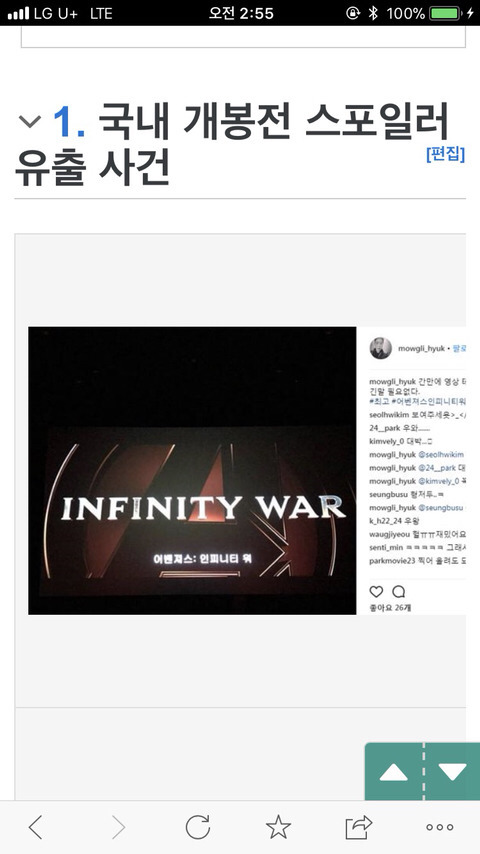
Task: Tap the #최고 hashtag
Action: [x=379, y=401]
